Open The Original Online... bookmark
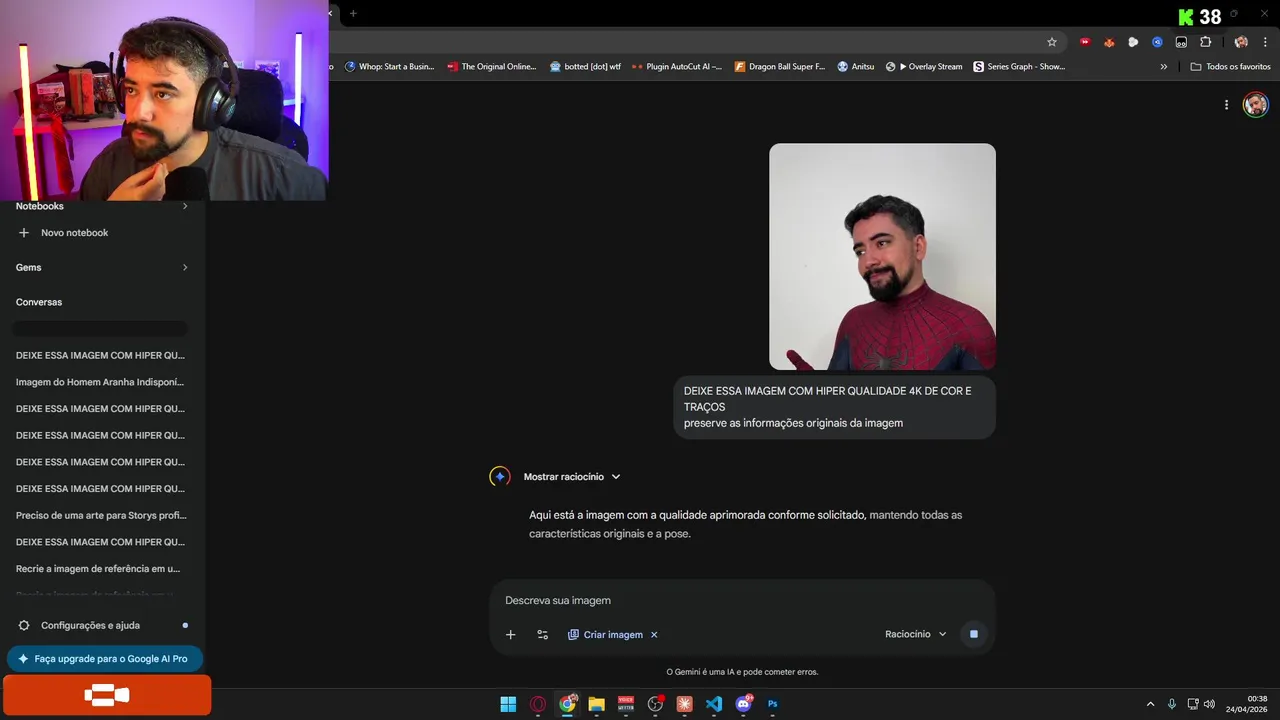1280x720 pixels. coord(492,67)
